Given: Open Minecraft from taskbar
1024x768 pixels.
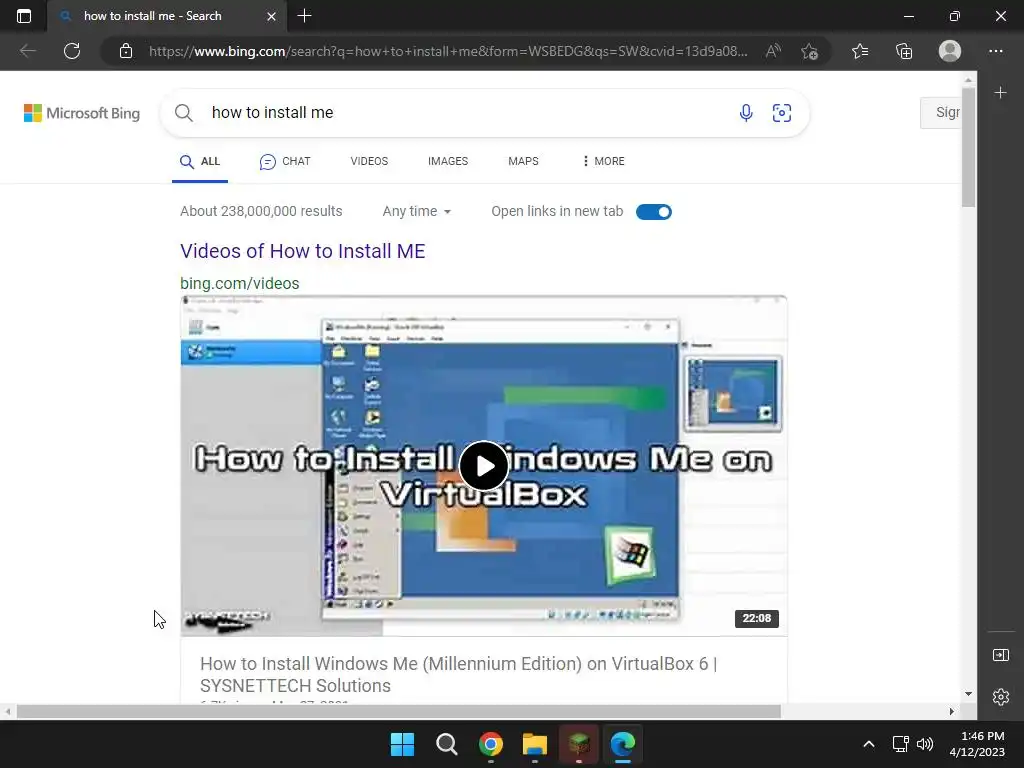Looking at the screenshot, I should 579,744.
